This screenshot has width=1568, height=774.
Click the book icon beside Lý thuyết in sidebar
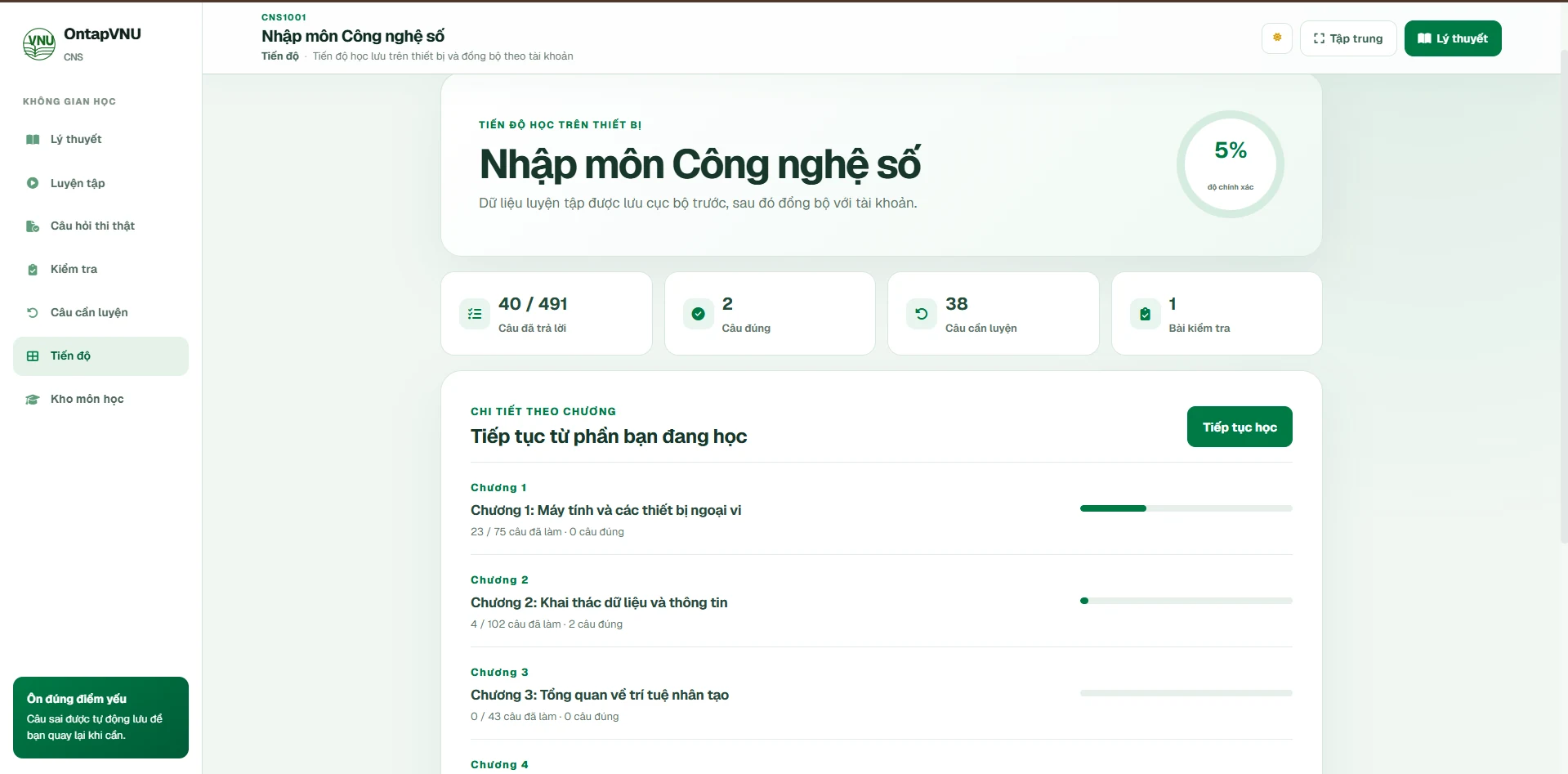point(33,140)
